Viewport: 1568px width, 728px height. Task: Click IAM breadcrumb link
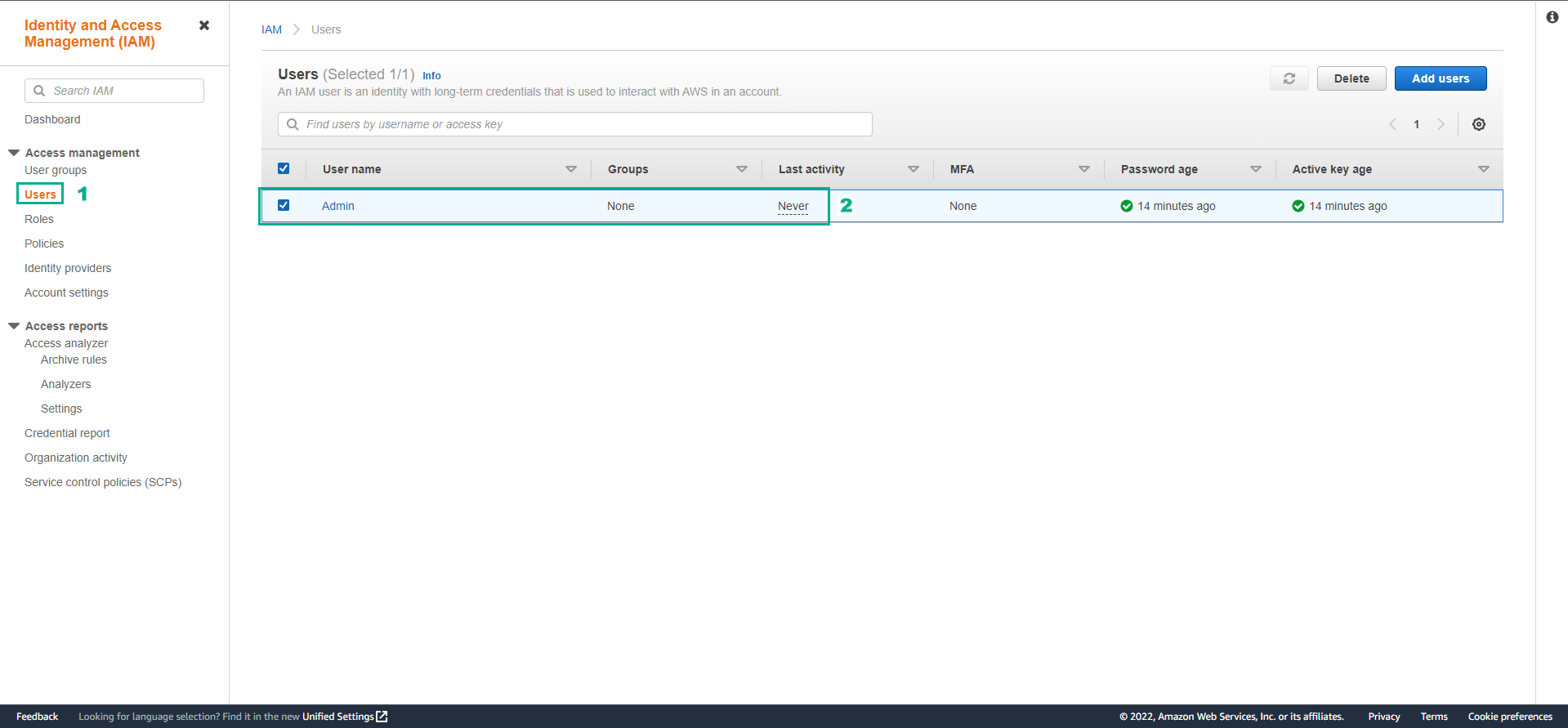coord(271,29)
